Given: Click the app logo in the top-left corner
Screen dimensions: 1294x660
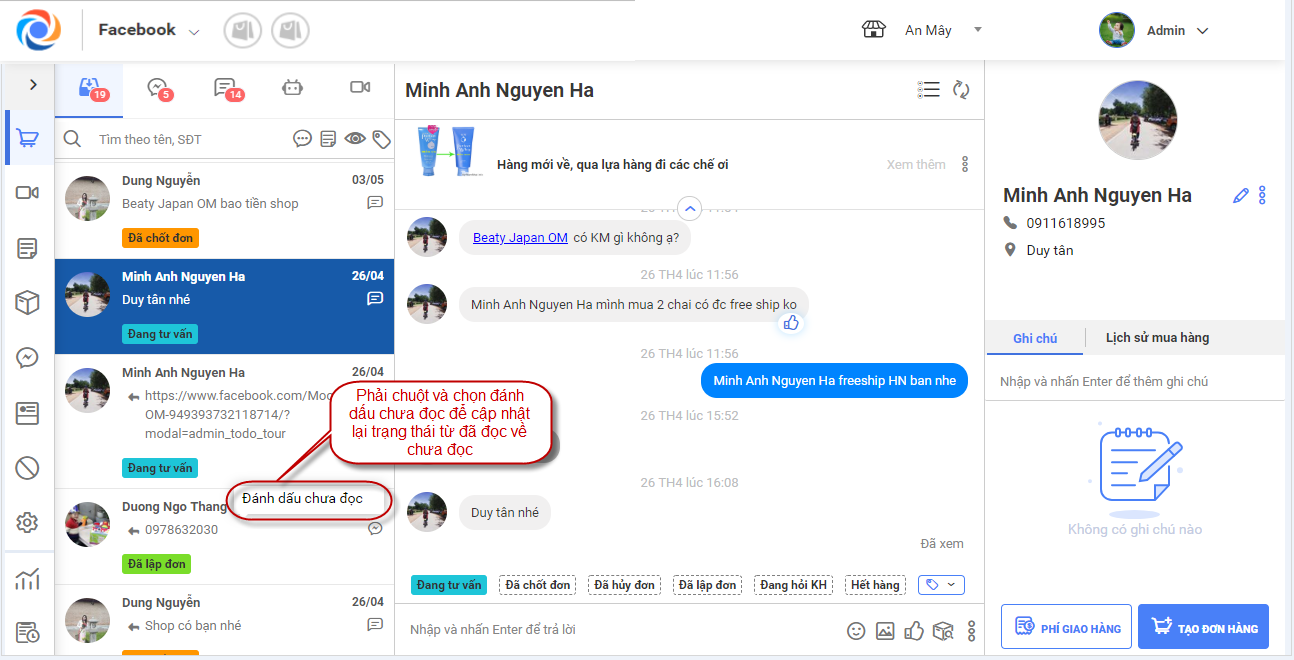Looking at the screenshot, I should coord(38,30).
